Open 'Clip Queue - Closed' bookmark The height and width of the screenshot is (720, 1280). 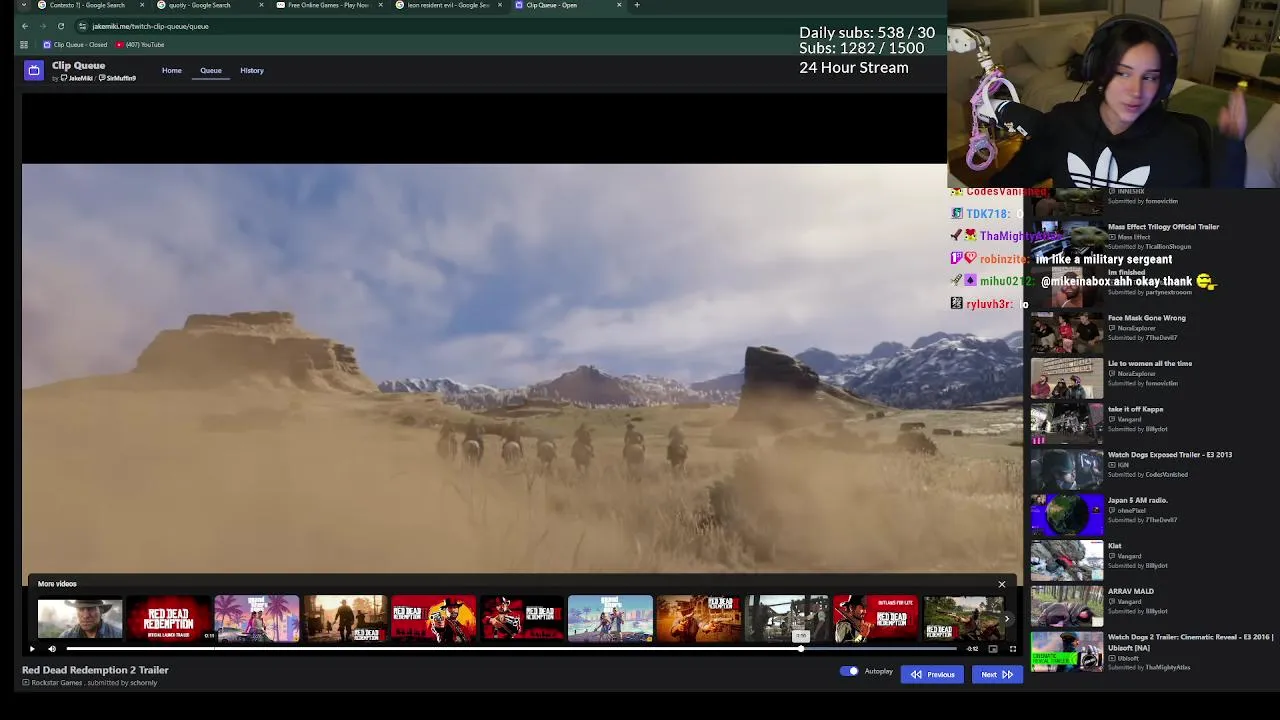coord(75,45)
